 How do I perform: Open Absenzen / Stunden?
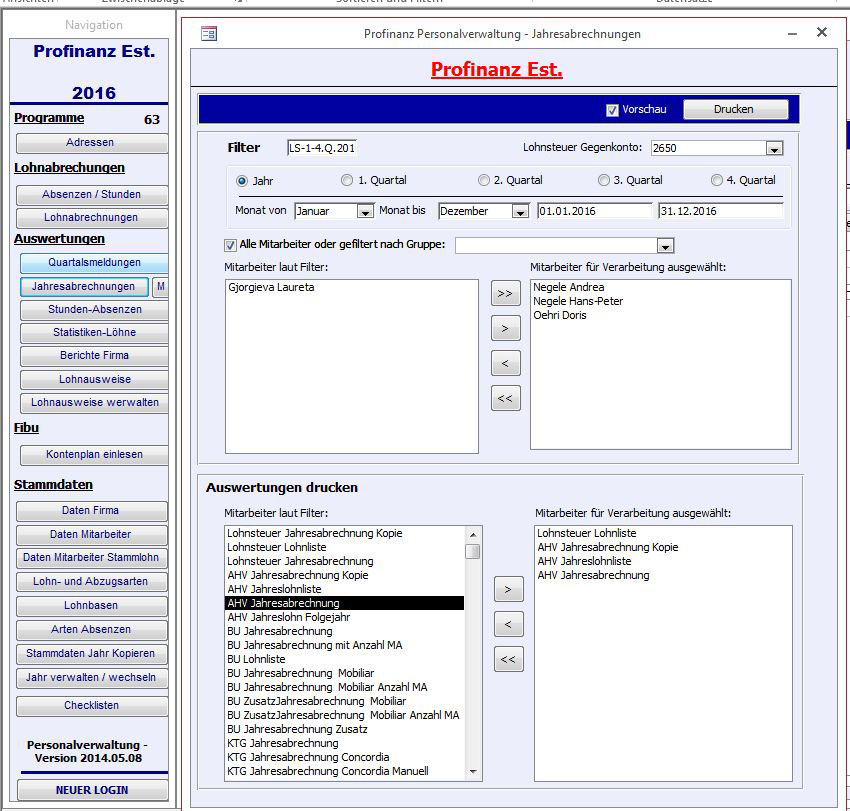tap(92, 195)
